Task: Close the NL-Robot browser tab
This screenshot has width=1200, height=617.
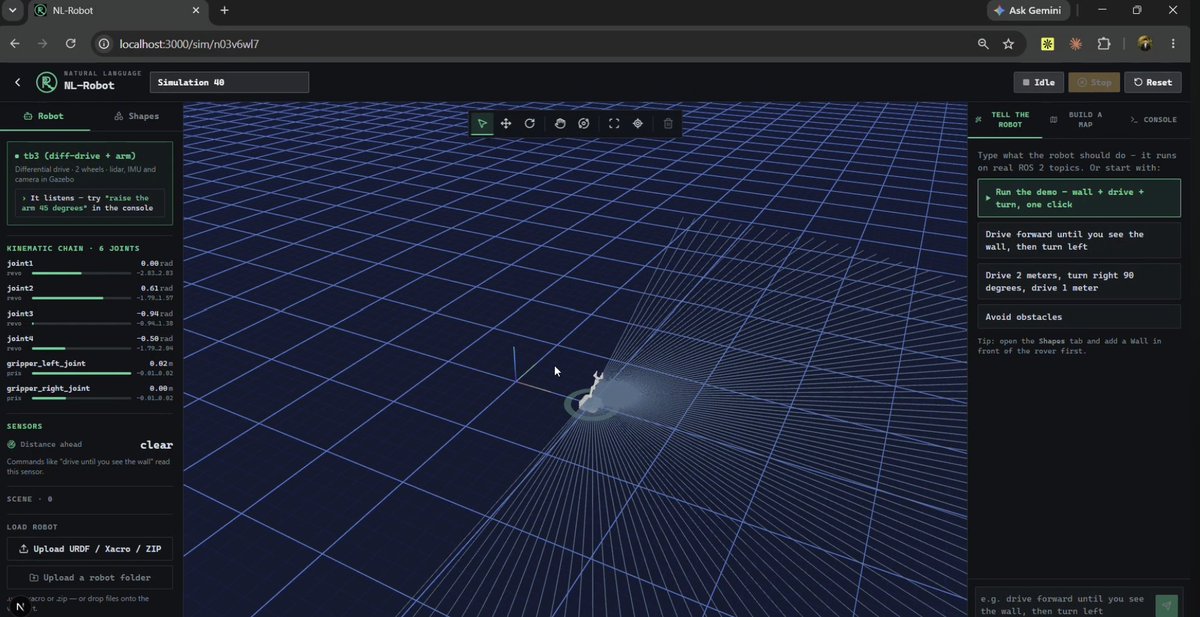Action: point(194,10)
